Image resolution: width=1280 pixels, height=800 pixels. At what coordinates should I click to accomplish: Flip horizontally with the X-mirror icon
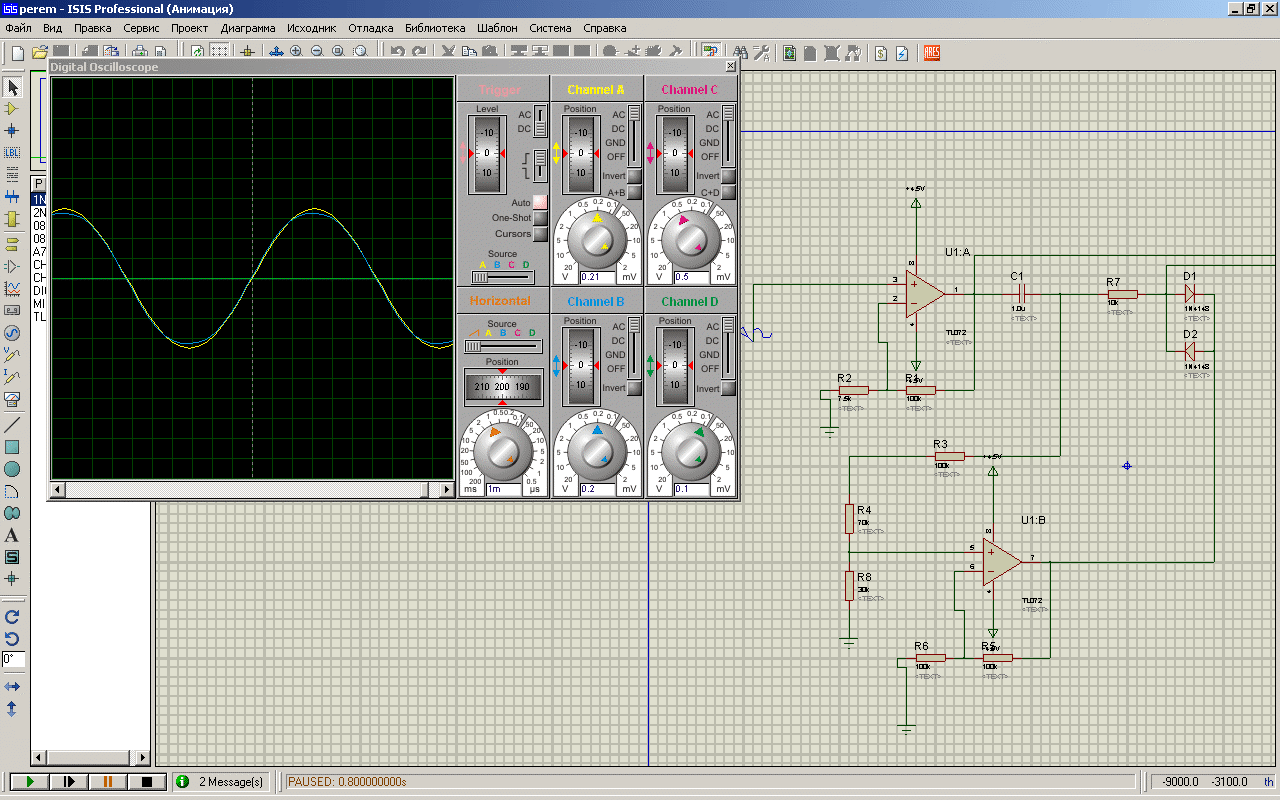pyautogui.click(x=12, y=687)
